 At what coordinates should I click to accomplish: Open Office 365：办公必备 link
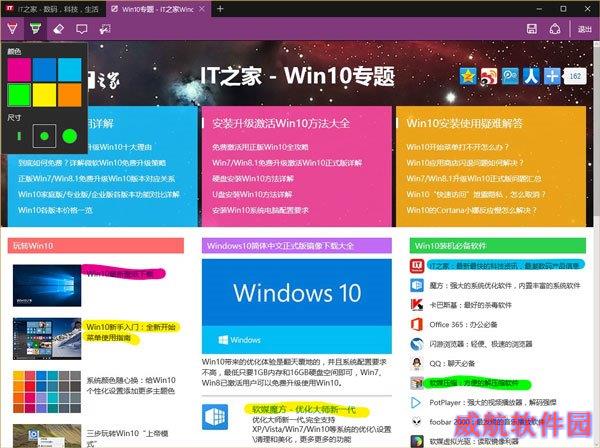pos(463,324)
